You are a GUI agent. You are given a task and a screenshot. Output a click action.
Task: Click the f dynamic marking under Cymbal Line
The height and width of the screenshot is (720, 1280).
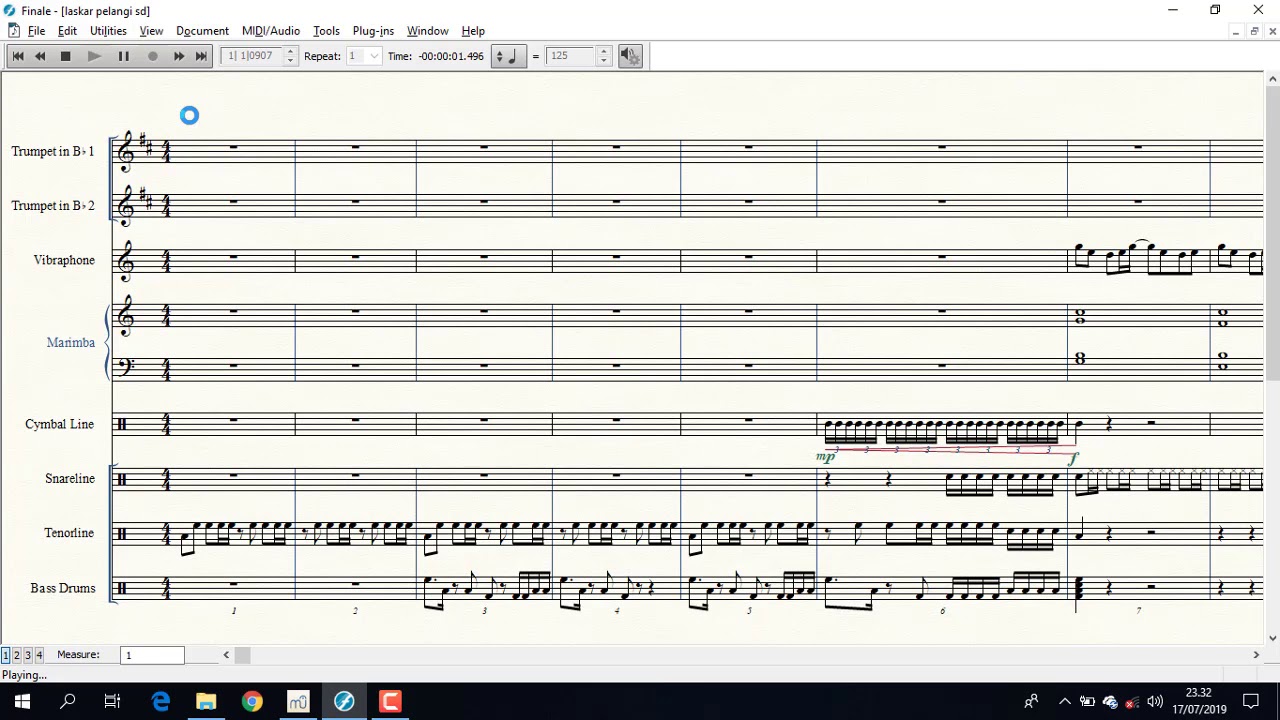point(1073,458)
